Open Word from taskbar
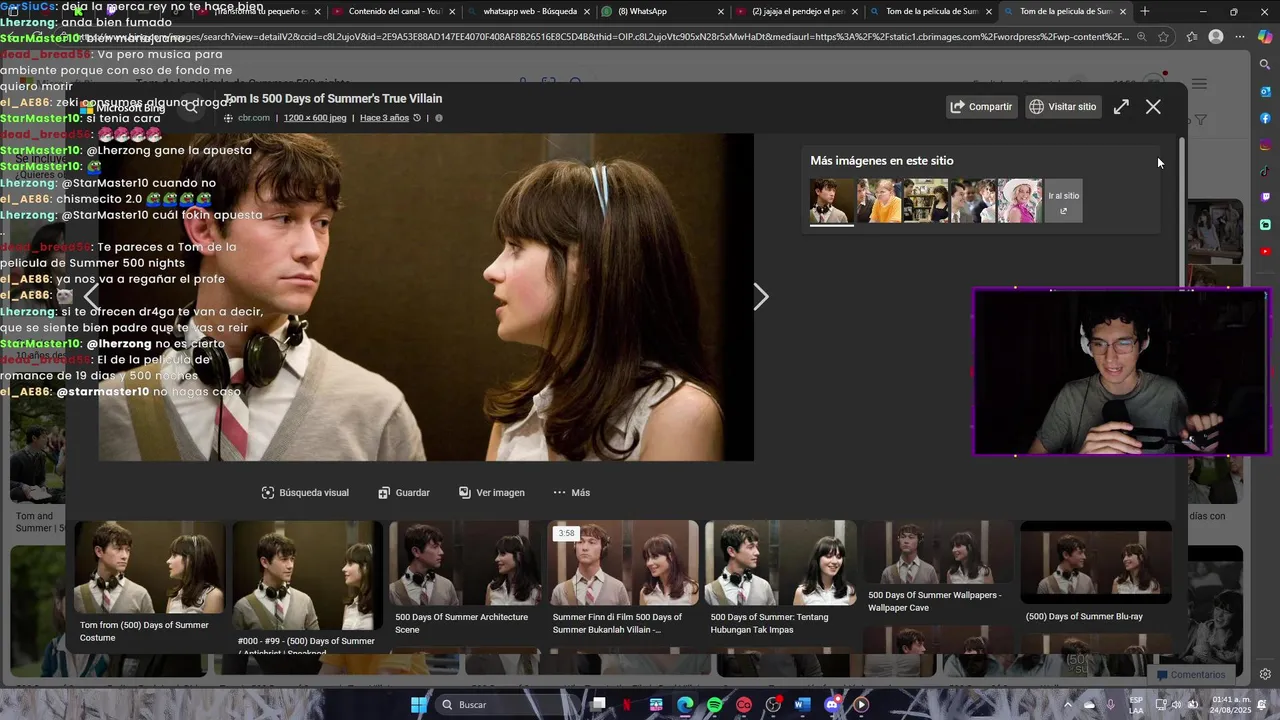Viewport: 1280px width, 720px height. coord(802,705)
